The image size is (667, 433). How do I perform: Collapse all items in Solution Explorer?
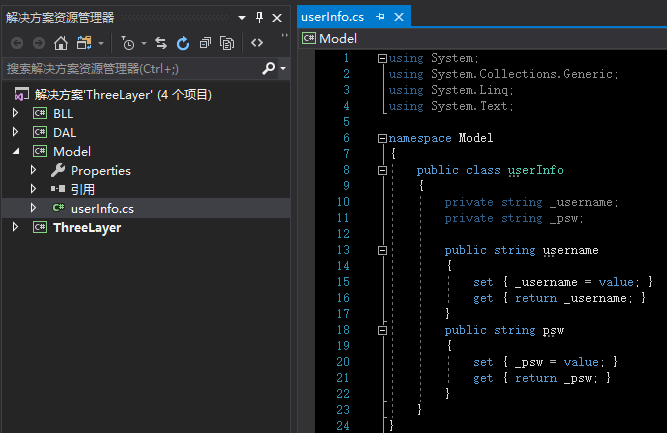click(205, 43)
